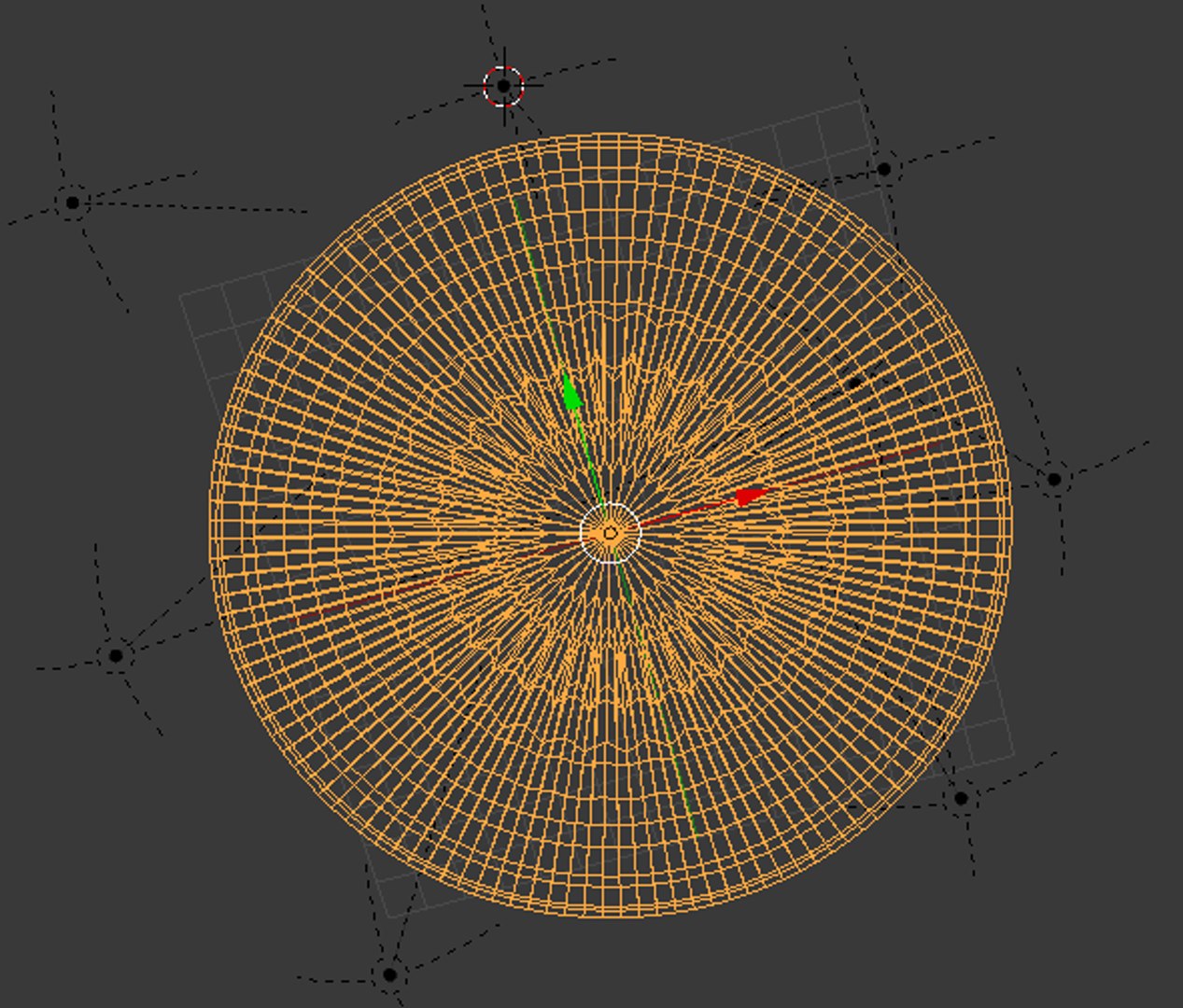Select the lamp at the very bottom of the view

pyautogui.click(x=389, y=974)
